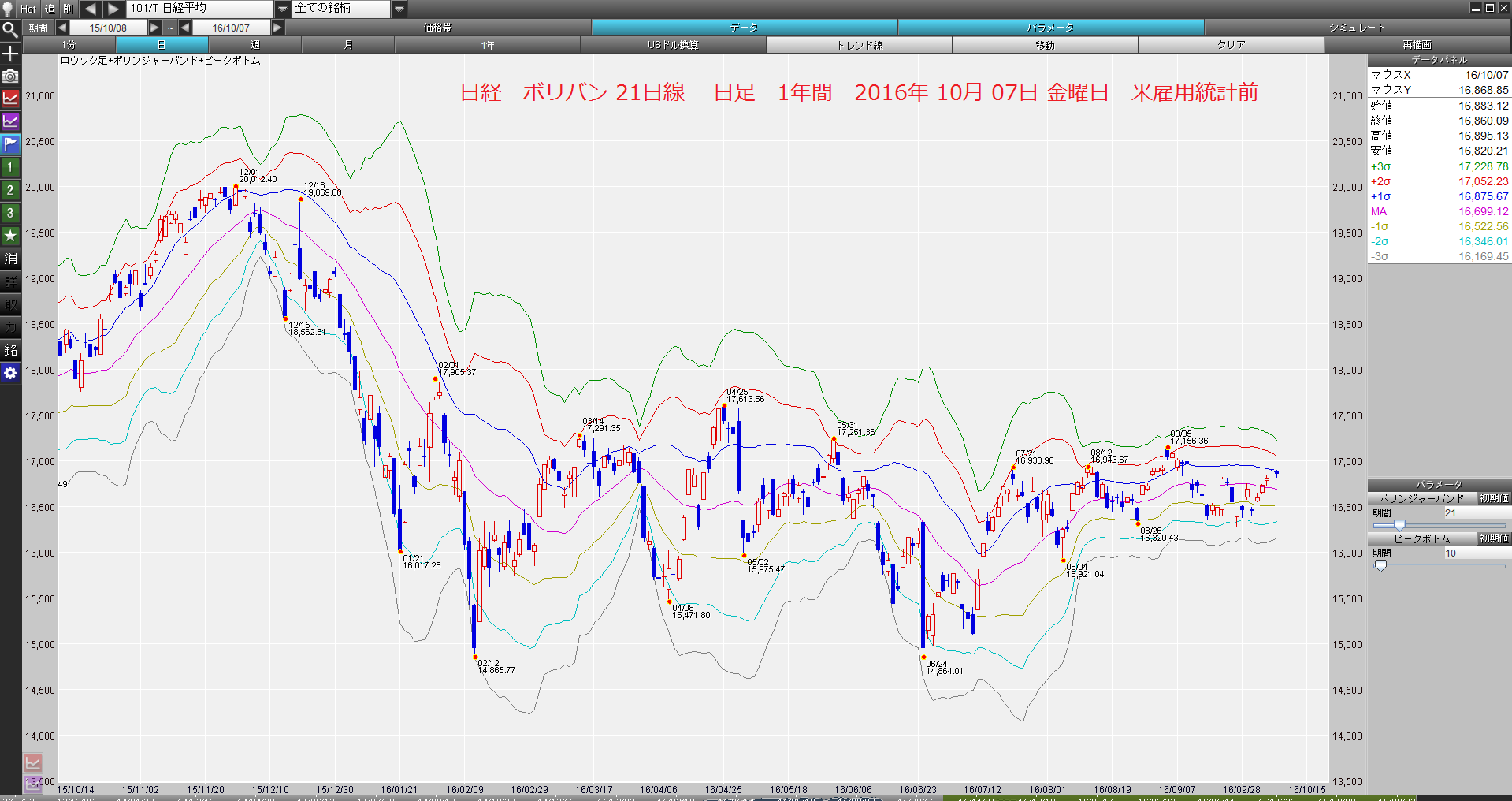This screenshot has width=1512, height=801.
Task: Toggle USドル換算 dollar conversion
Action: tap(673, 45)
